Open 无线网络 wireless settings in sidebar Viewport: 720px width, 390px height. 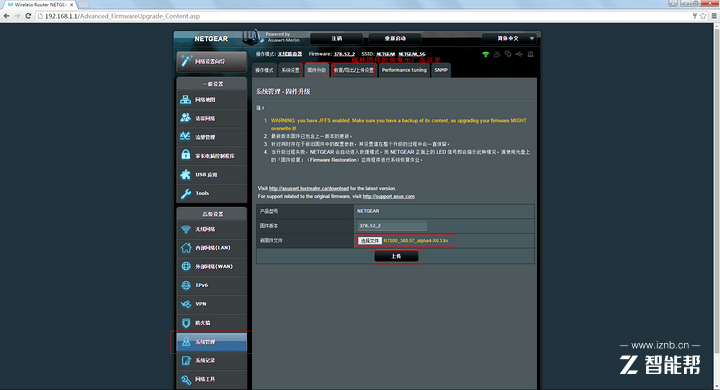(x=212, y=229)
